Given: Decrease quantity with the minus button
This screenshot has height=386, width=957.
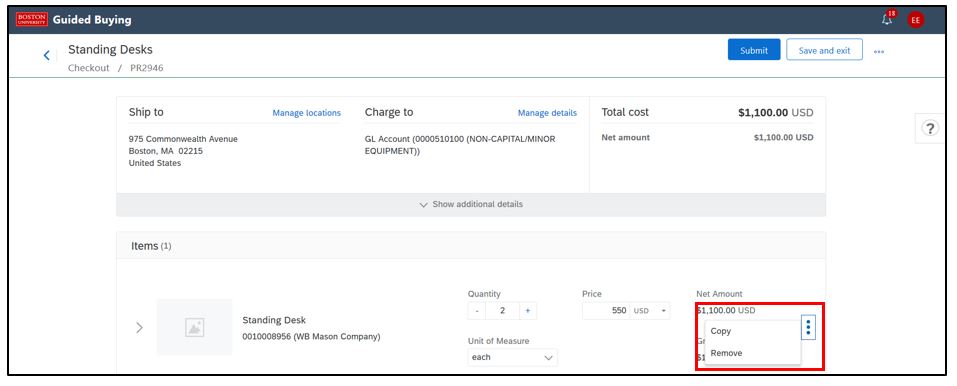Looking at the screenshot, I should (x=477, y=311).
